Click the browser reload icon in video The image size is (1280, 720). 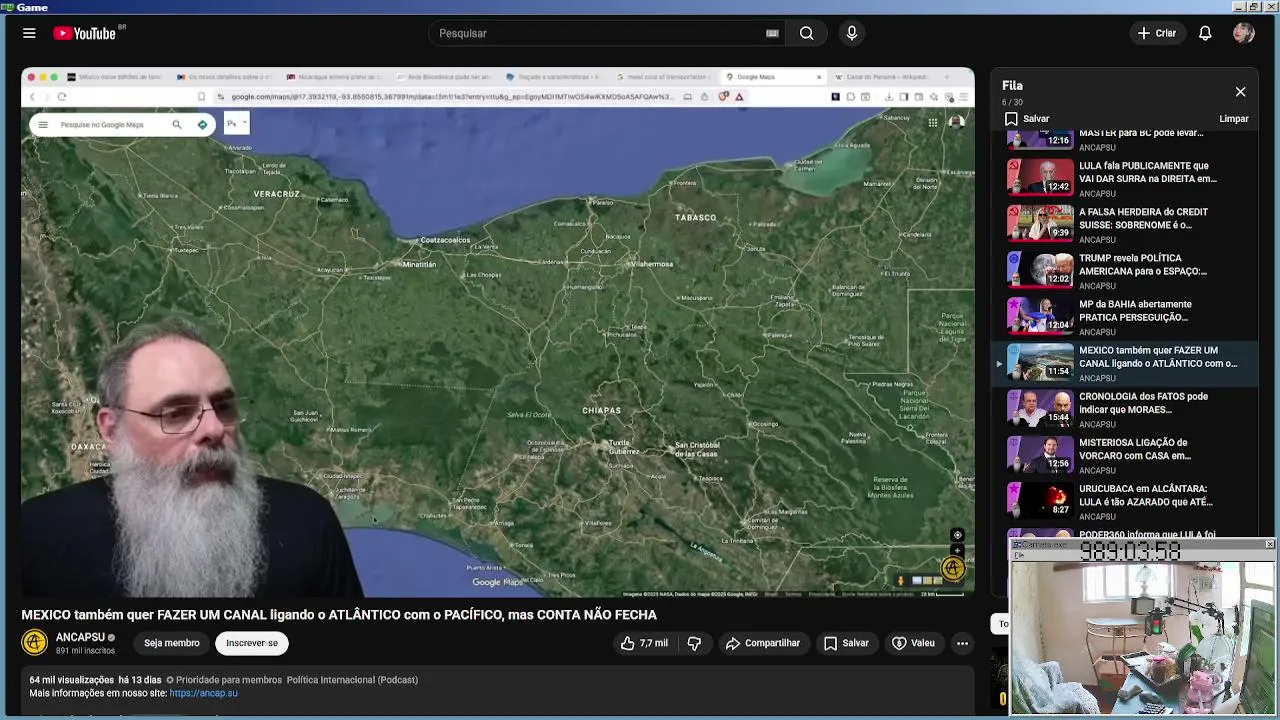click(x=62, y=97)
